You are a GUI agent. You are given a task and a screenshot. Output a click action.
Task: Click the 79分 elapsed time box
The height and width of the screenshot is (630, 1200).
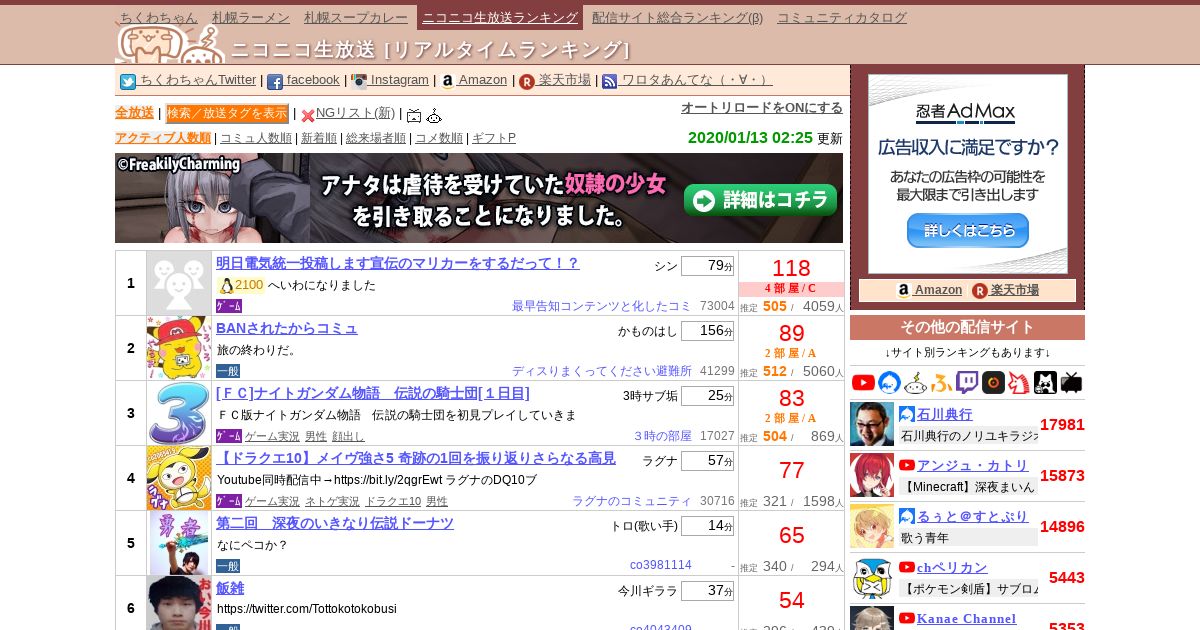707,266
